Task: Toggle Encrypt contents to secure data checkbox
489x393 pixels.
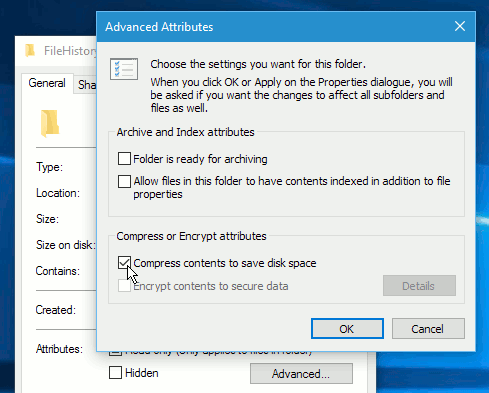Action: point(124,286)
